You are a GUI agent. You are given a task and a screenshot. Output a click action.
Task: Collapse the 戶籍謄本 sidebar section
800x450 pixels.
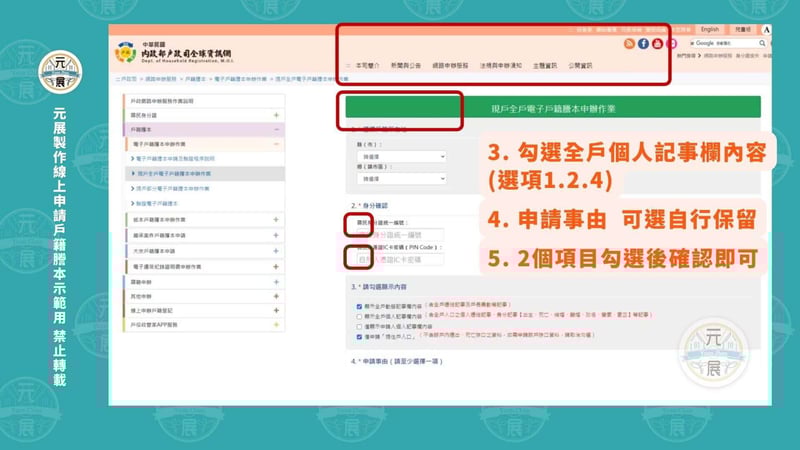tap(276, 130)
